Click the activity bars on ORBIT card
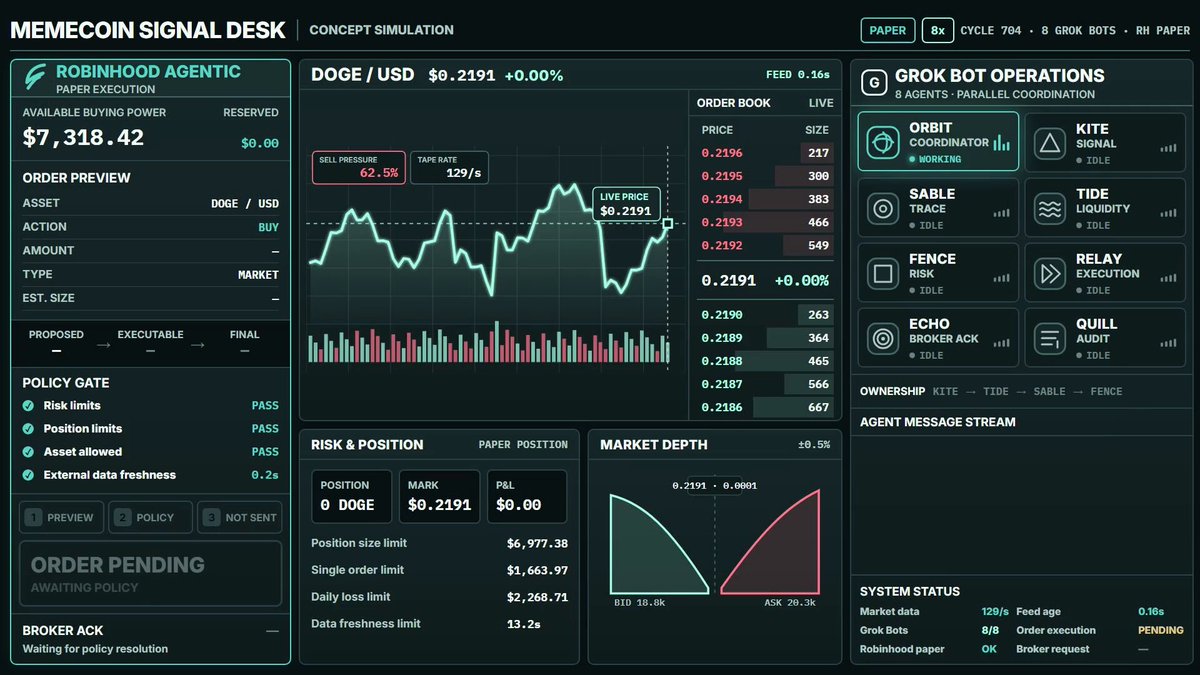1200x675 pixels. click(x=1001, y=143)
